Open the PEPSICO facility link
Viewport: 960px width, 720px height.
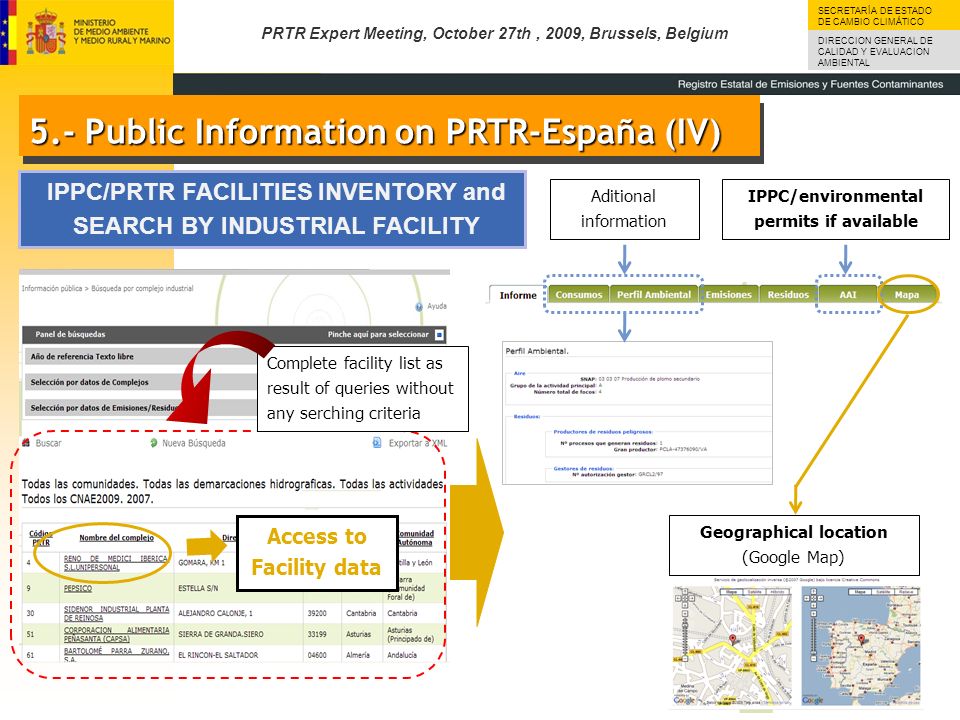(x=78, y=588)
